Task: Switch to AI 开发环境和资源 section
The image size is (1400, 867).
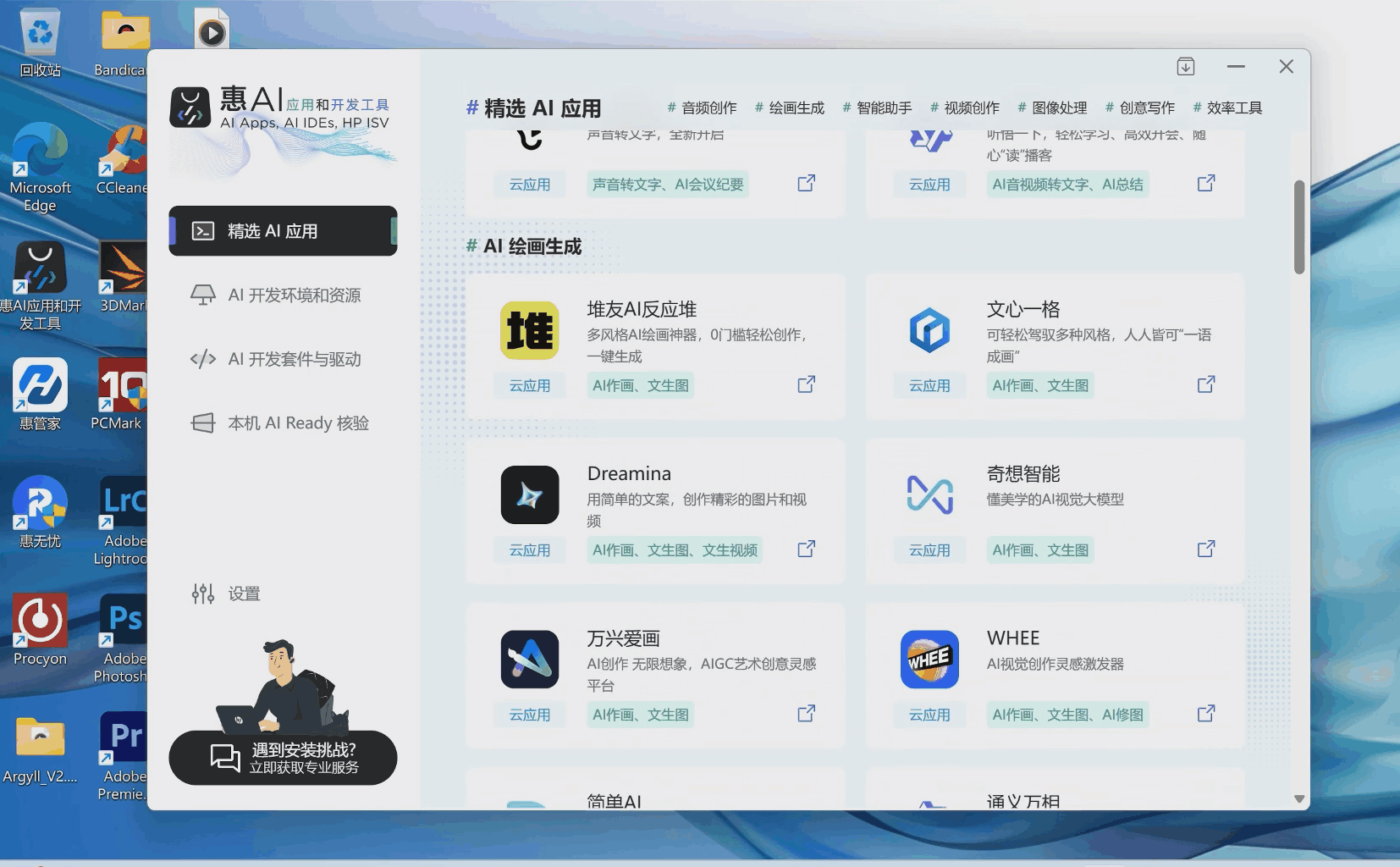Action: 276,295
